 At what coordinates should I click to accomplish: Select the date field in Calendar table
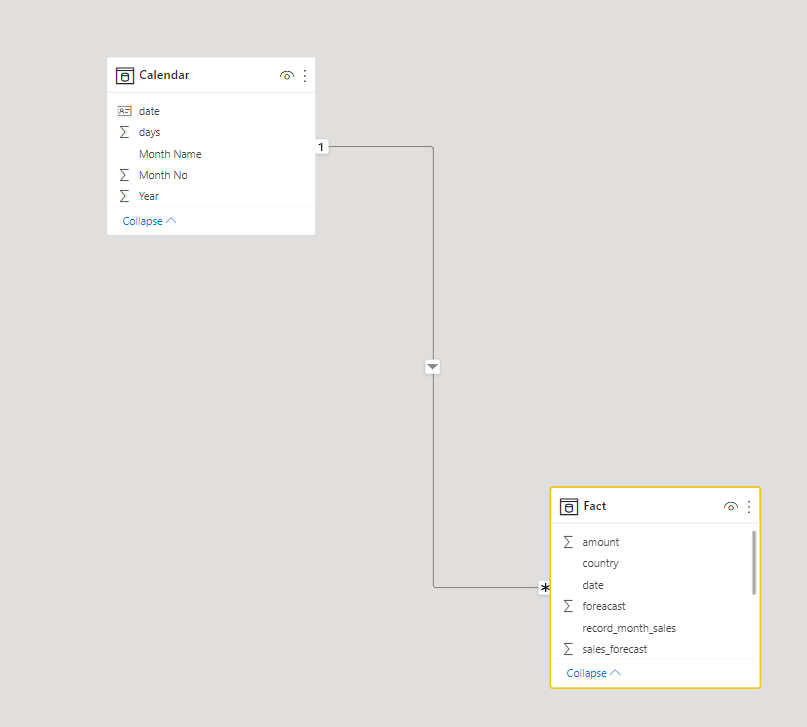point(211,111)
